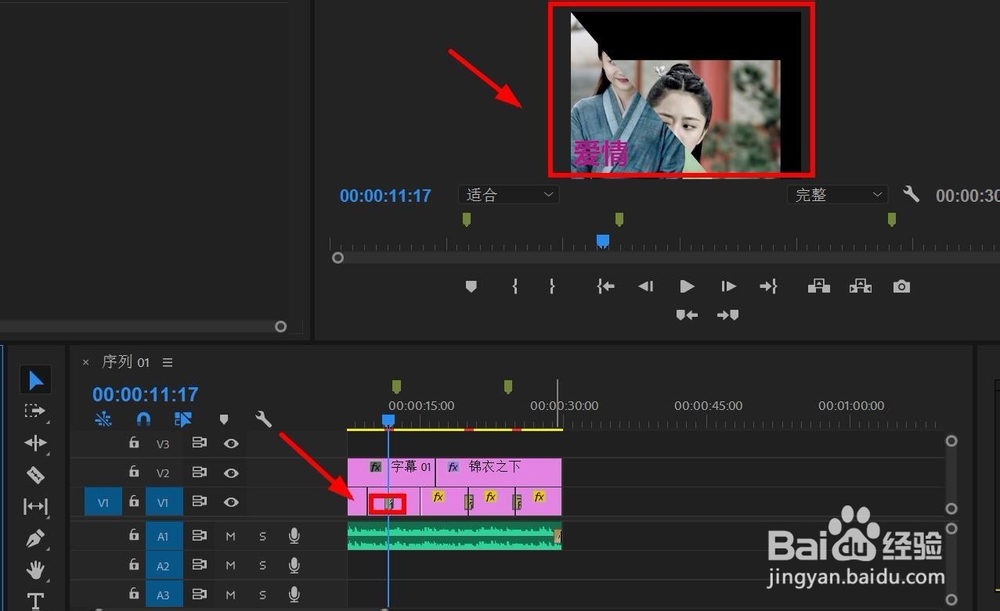
Task: Click the program monitor blue playhead
Action: [x=603, y=240]
